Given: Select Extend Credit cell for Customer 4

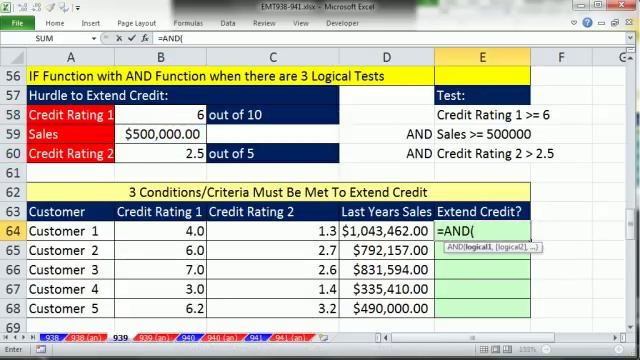Looking at the screenshot, I should [x=482, y=289].
